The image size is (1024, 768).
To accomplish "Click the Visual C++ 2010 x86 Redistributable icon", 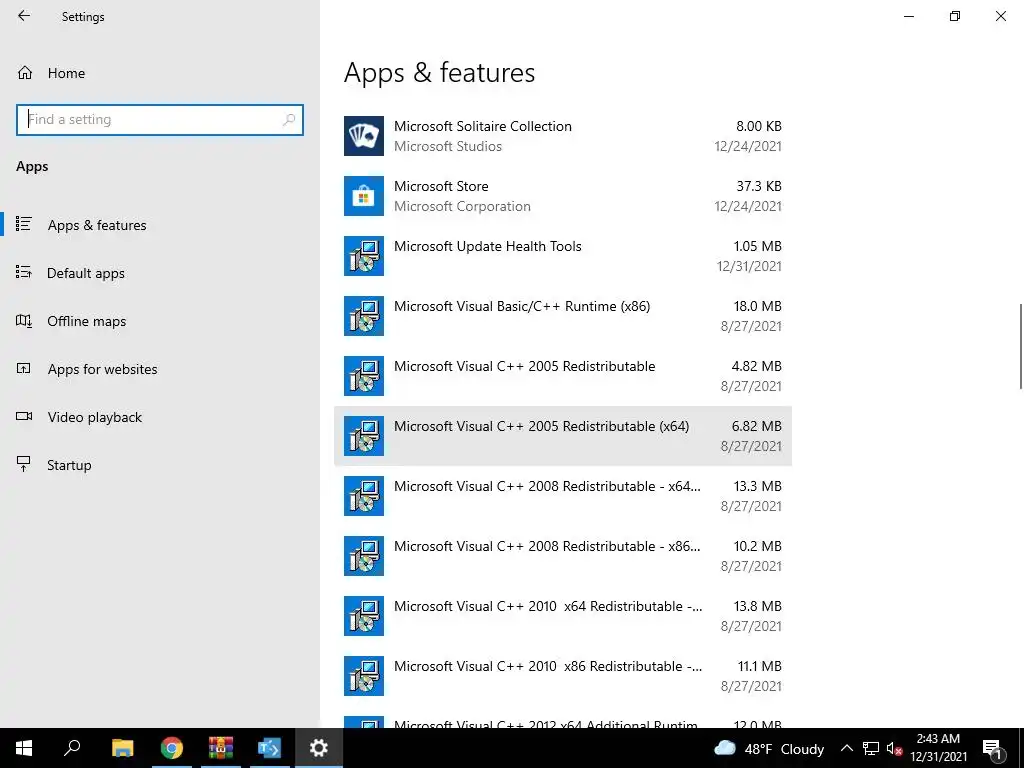I will pyautogui.click(x=364, y=677).
